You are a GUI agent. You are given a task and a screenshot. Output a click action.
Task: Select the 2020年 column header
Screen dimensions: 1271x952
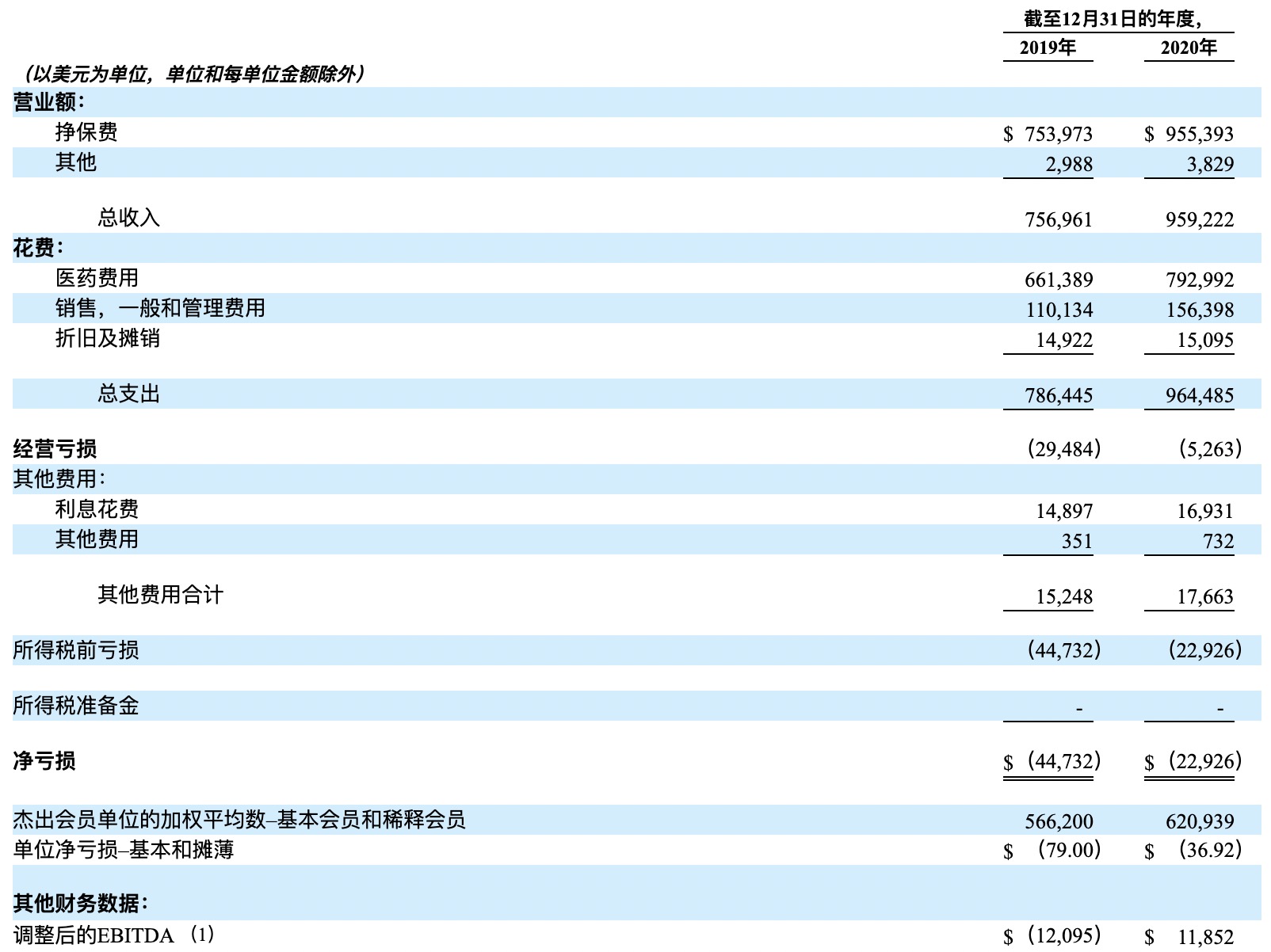1189,48
